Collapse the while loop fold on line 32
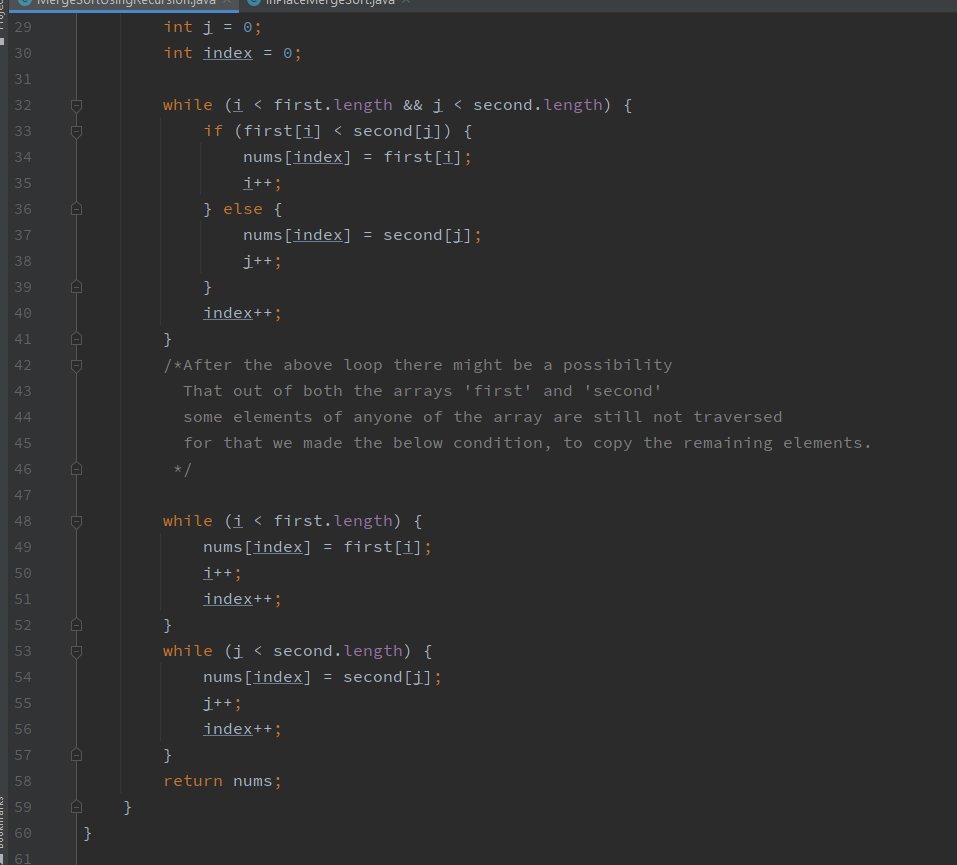This screenshot has height=865, width=957. pos(76,106)
